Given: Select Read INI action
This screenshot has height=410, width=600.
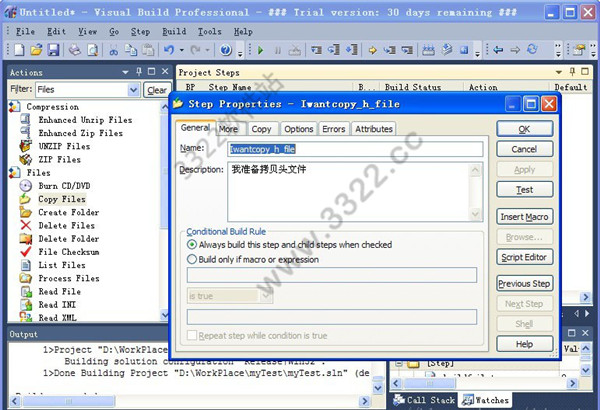Looking at the screenshot, I should pyautogui.click(x=57, y=305).
